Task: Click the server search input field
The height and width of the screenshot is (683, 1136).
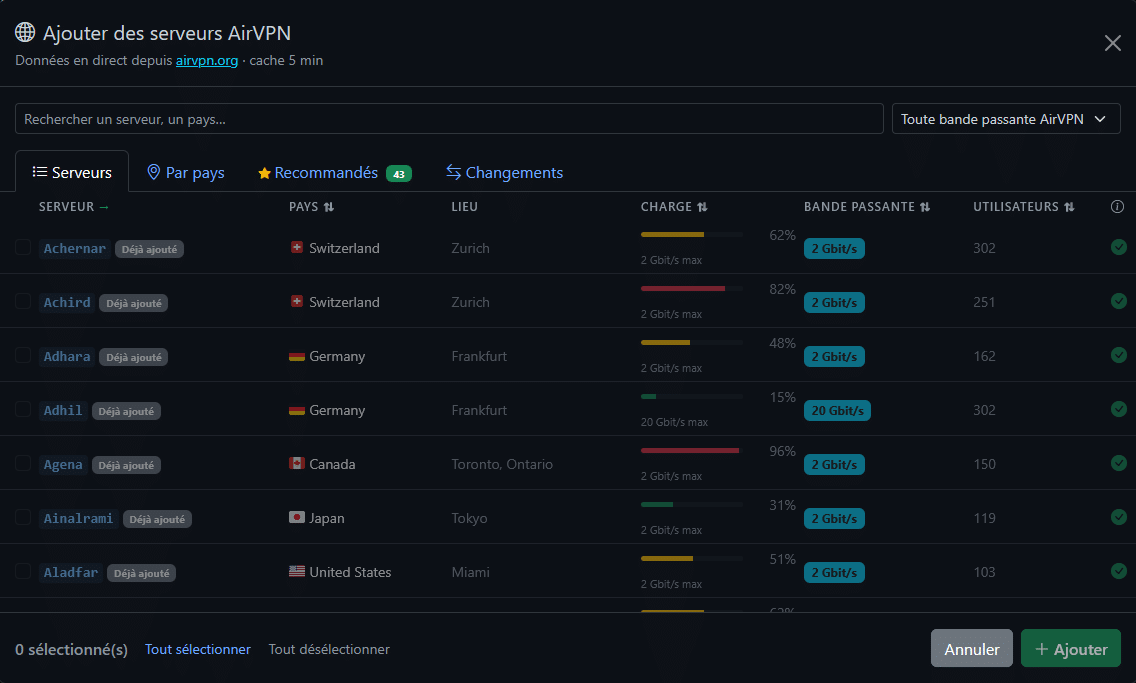Action: pos(449,119)
